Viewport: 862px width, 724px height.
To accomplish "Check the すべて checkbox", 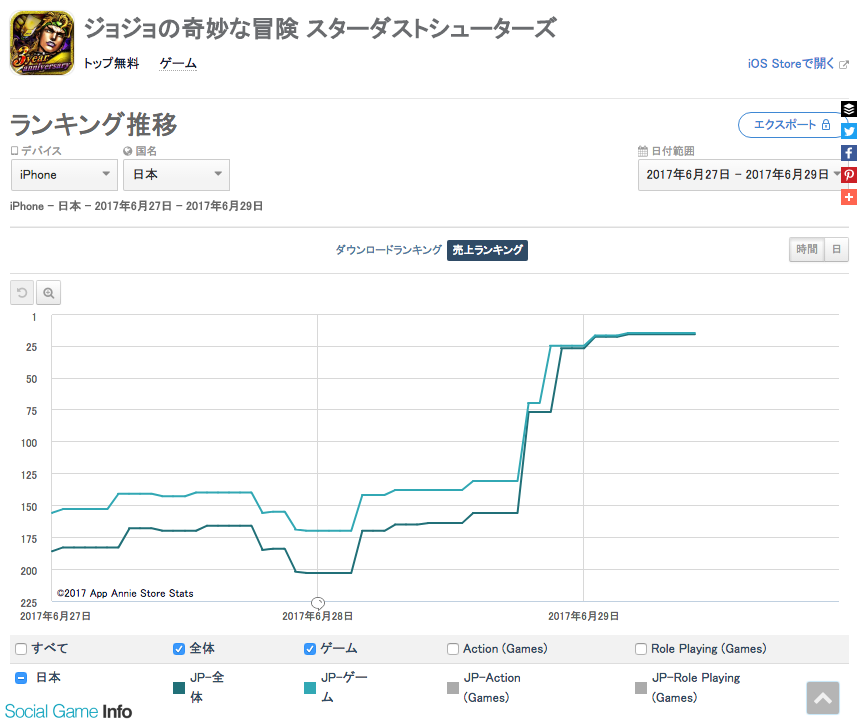I will [21, 649].
